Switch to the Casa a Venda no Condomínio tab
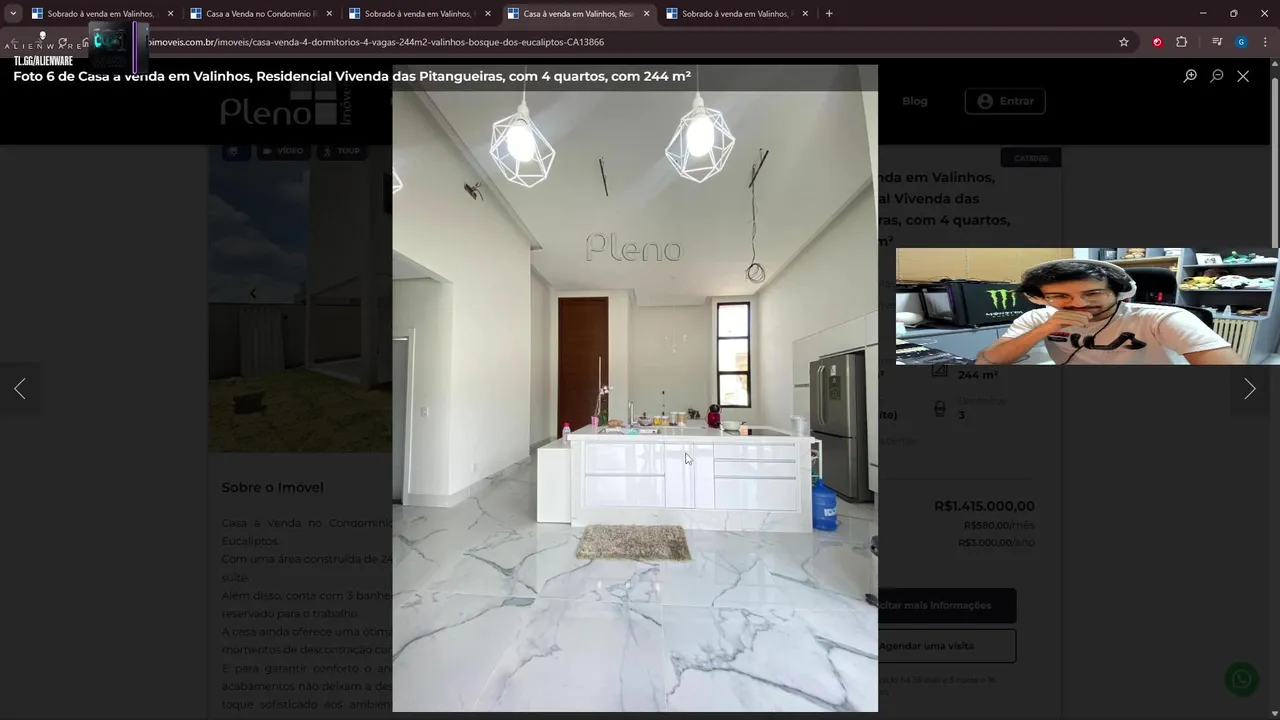The height and width of the screenshot is (720, 1280). pyautogui.click(x=261, y=14)
